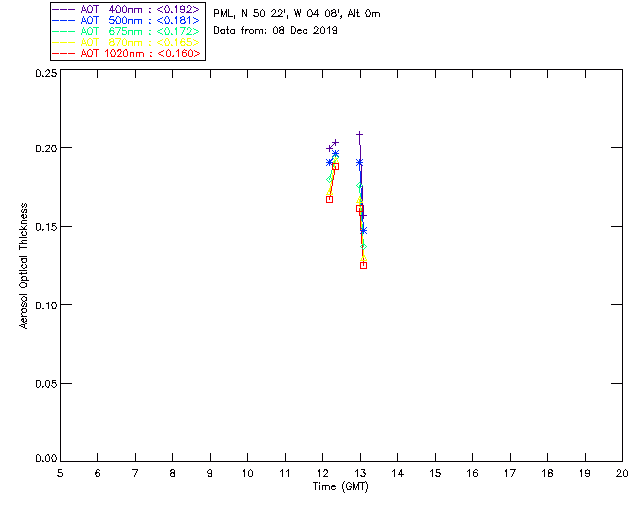Image resolution: width=640 pixels, height=512 pixels.
Task: Click the 0.15 y-axis tick label
Action: 46,227
